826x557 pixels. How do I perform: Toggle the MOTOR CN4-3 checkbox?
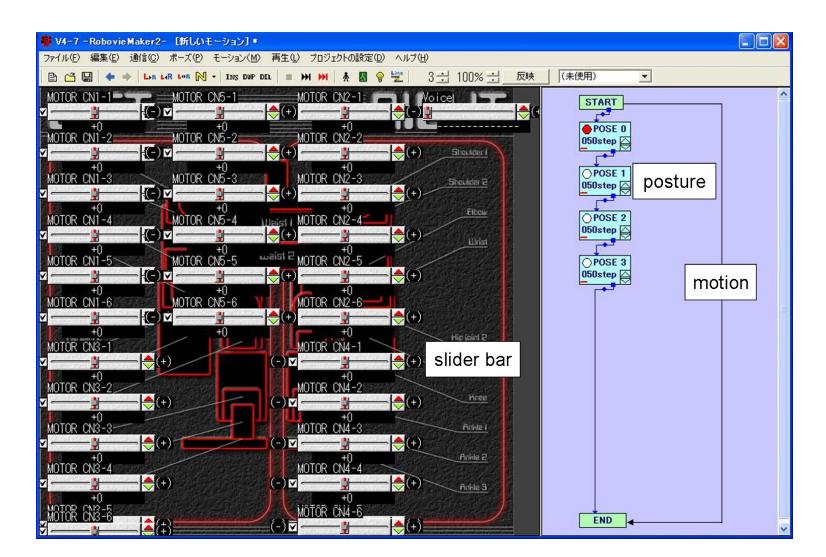click(293, 444)
